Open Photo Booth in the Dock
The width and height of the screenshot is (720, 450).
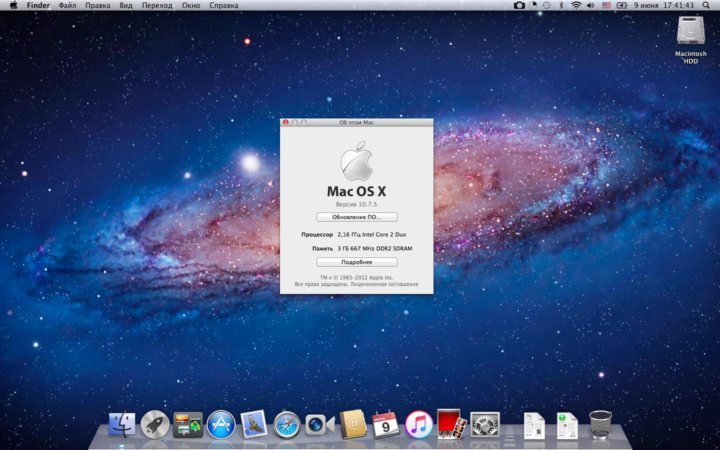pos(450,424)
